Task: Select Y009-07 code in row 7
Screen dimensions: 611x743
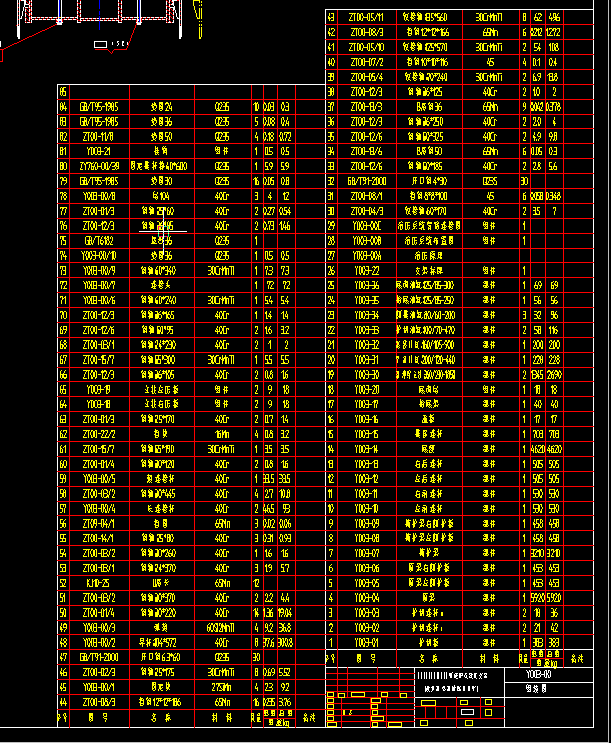Action: [x=366, y=553]
